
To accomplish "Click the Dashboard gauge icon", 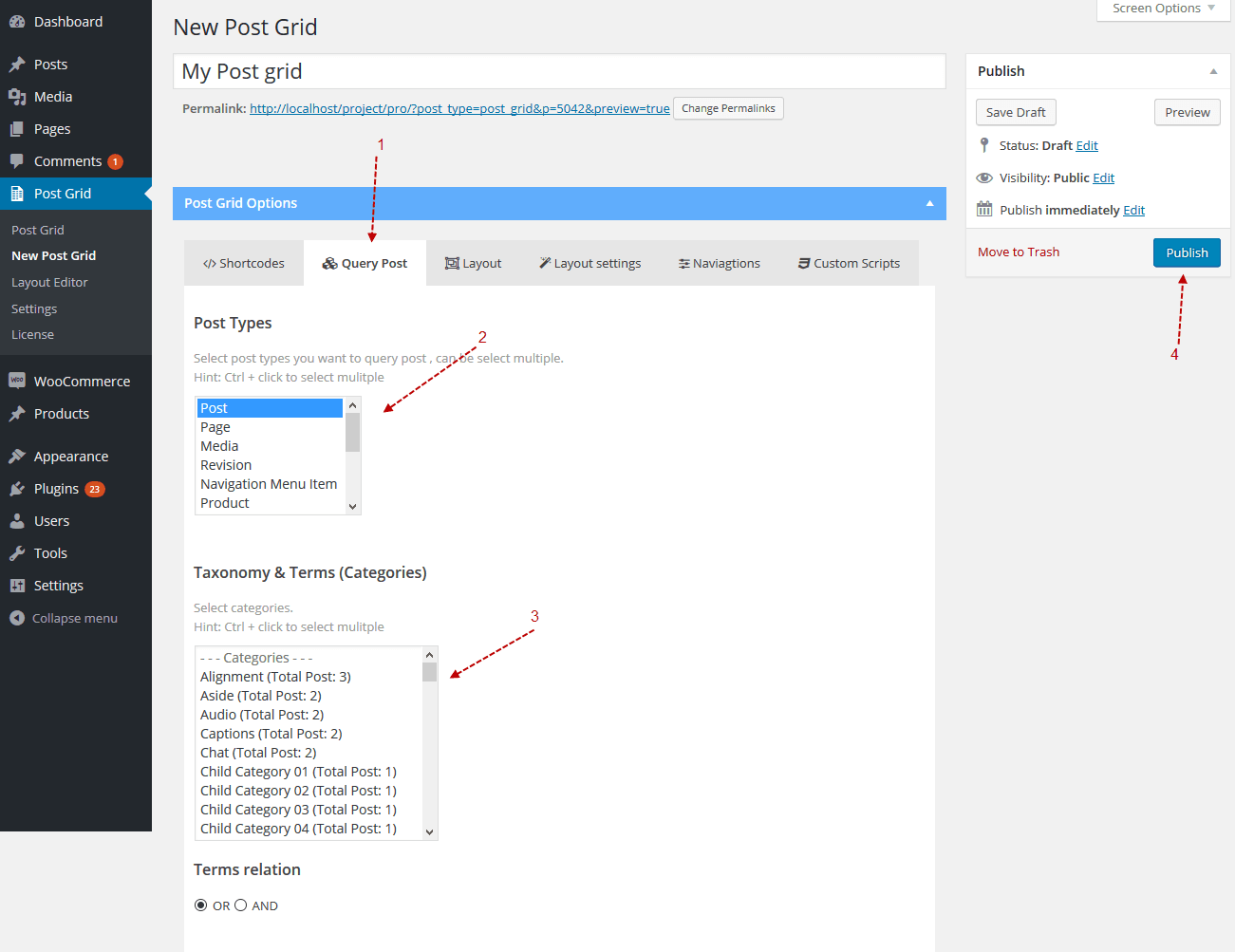I will [17, 22].
